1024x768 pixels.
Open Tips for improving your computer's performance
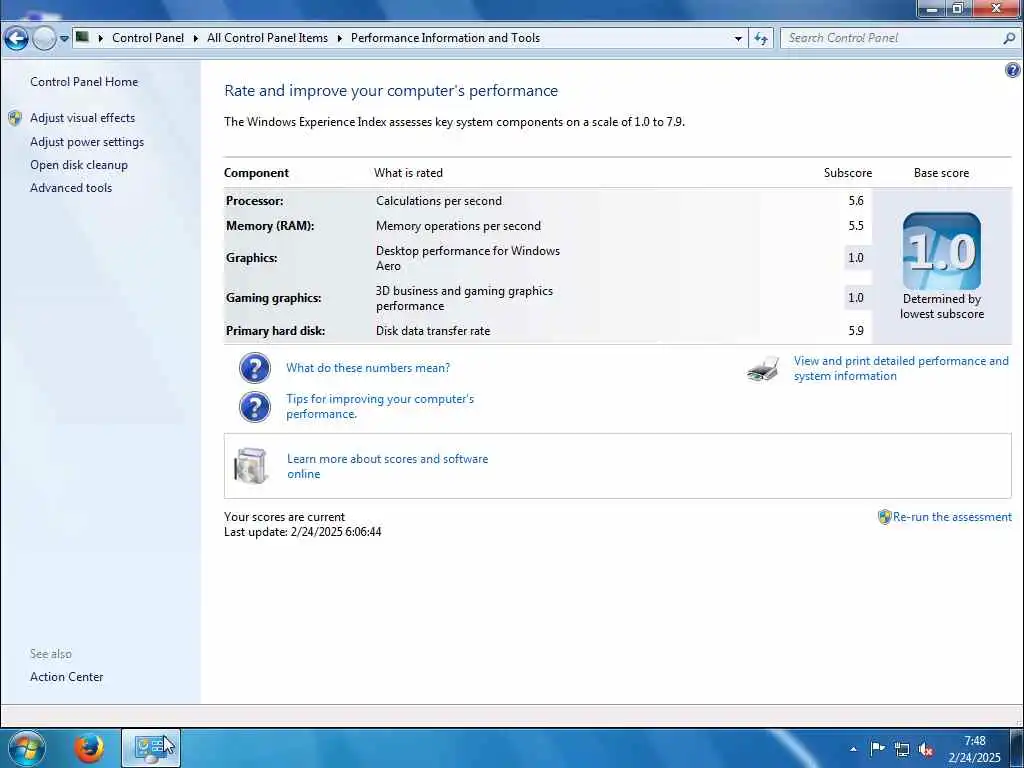click(x=380, y=406)
